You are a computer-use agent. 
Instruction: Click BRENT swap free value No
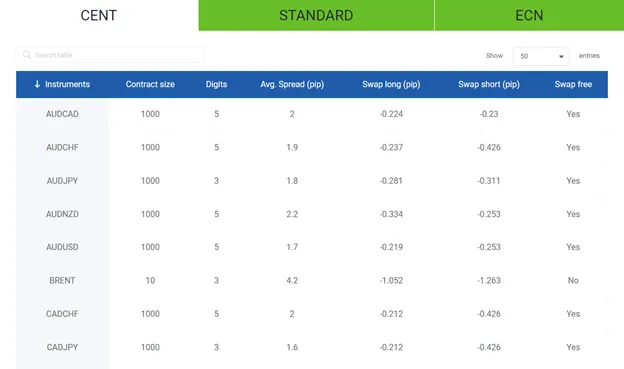[x=573, y=281]
